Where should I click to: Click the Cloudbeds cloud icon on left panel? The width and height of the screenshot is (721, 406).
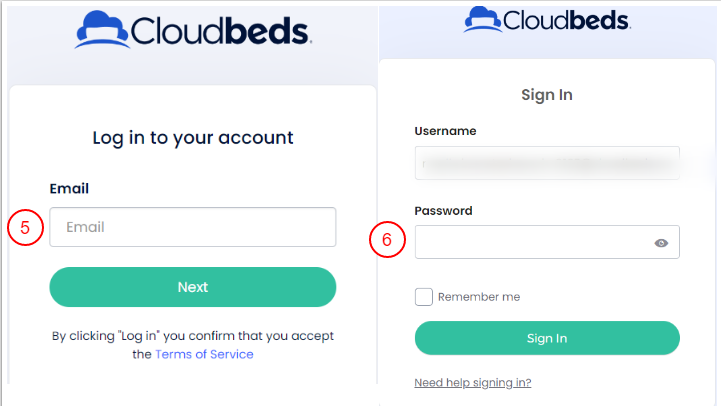pyautogui.click(x=102, y=30)
